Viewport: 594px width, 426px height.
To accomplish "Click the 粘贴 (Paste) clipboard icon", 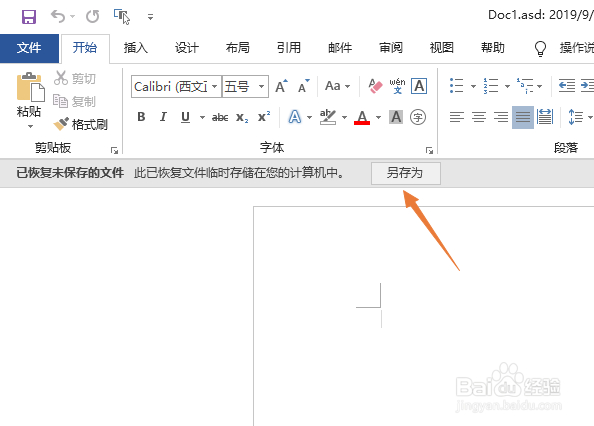I will click(30, 87).
